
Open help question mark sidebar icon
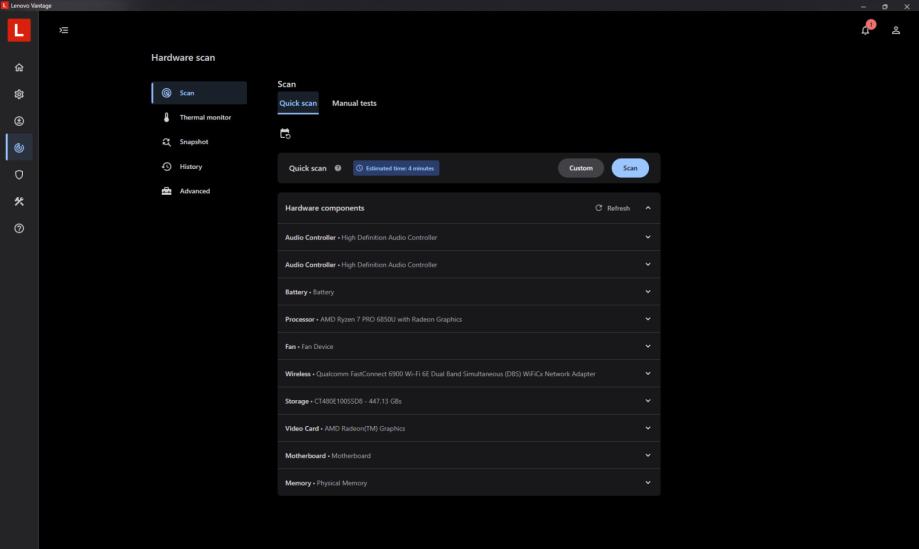coord(19,229)
